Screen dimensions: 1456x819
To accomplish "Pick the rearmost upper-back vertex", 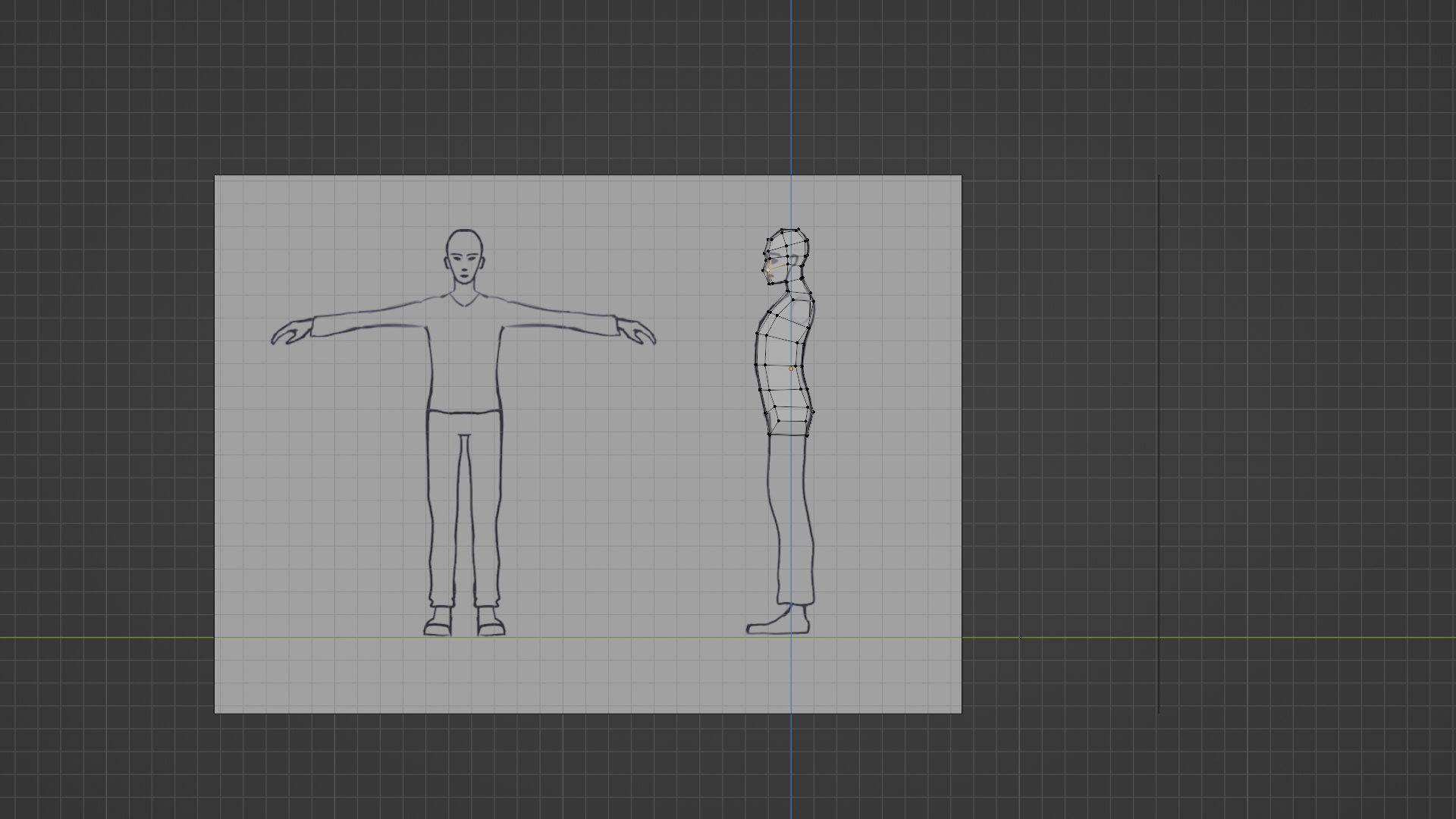I will coord(813,302).
